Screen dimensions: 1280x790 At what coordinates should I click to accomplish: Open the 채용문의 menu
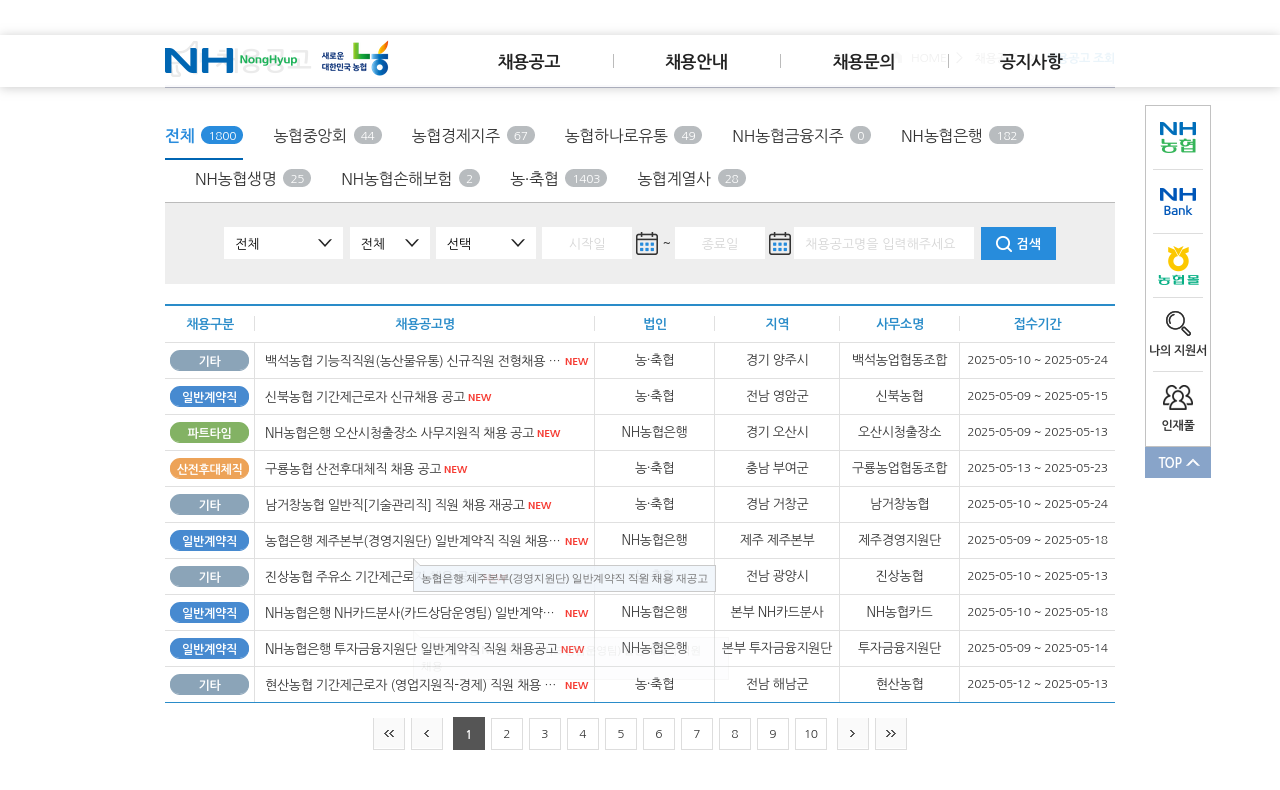[864, 61]
